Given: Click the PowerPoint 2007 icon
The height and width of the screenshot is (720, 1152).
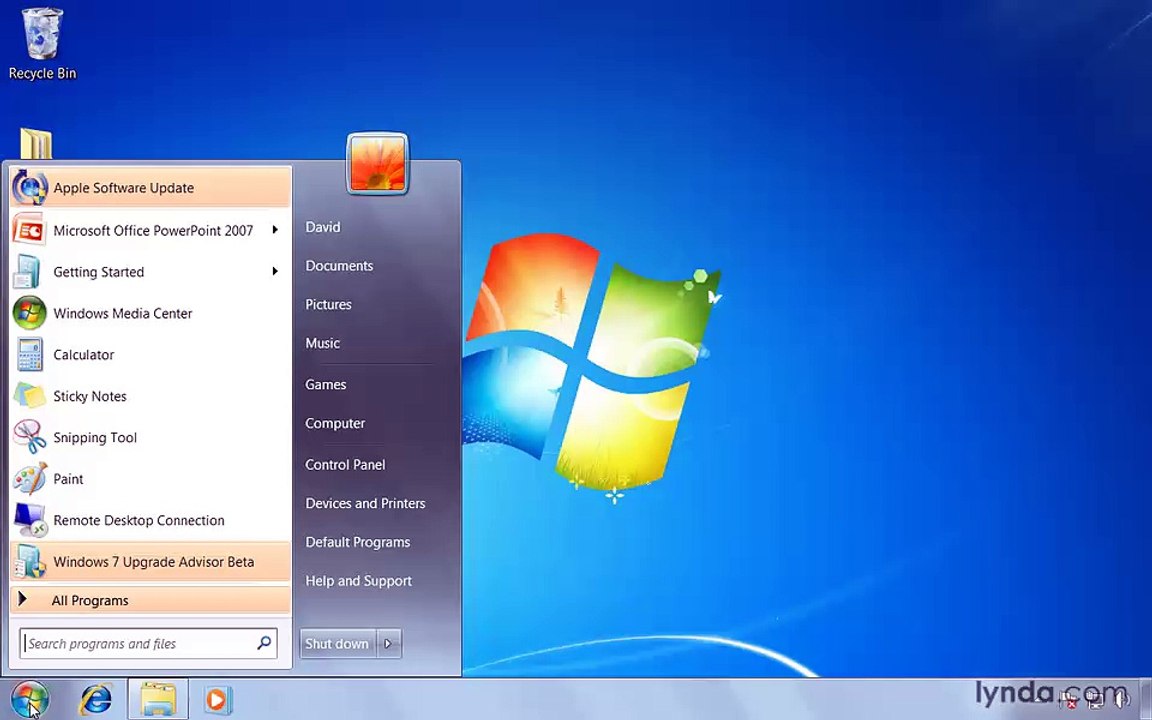Looking at the screenshot, I should 29,230.
